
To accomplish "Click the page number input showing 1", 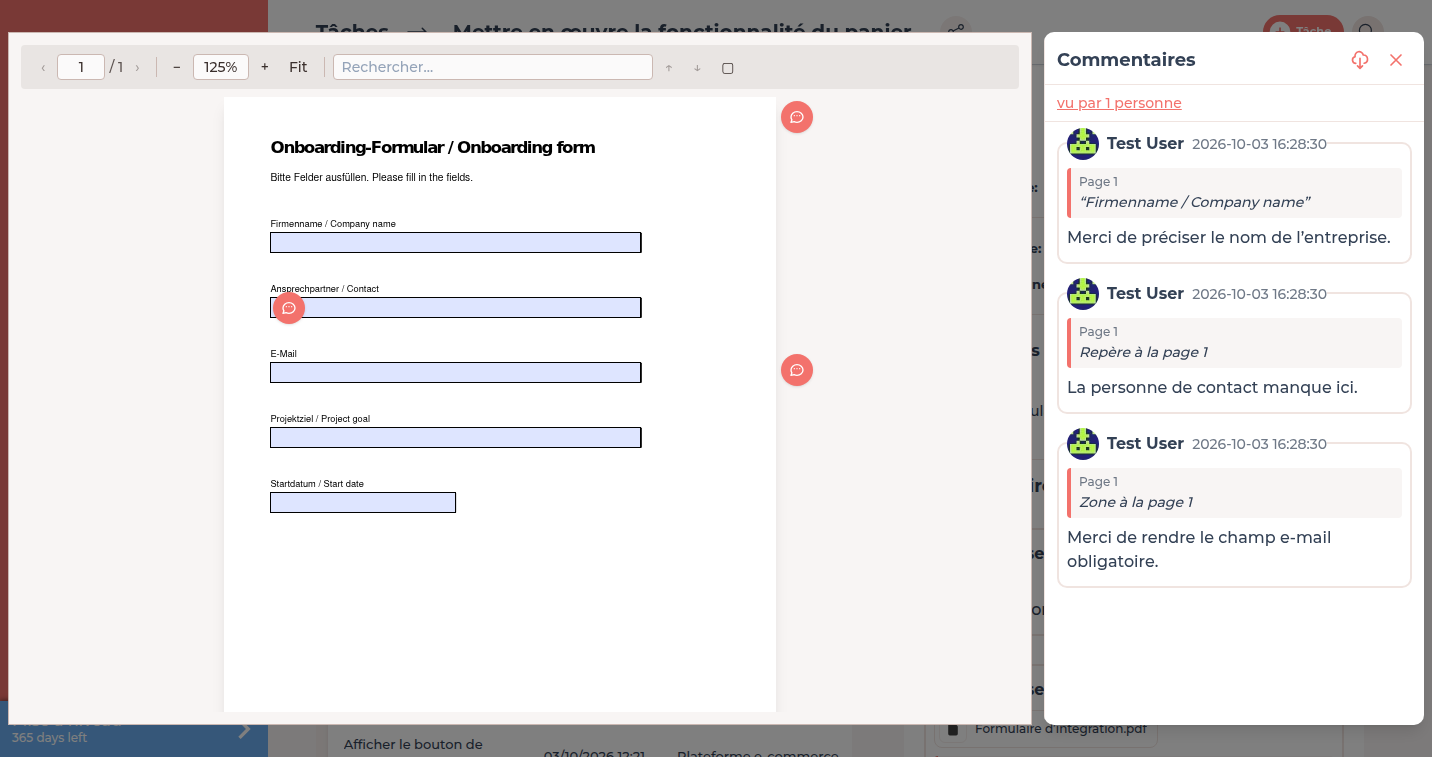I will pos(81,67).
